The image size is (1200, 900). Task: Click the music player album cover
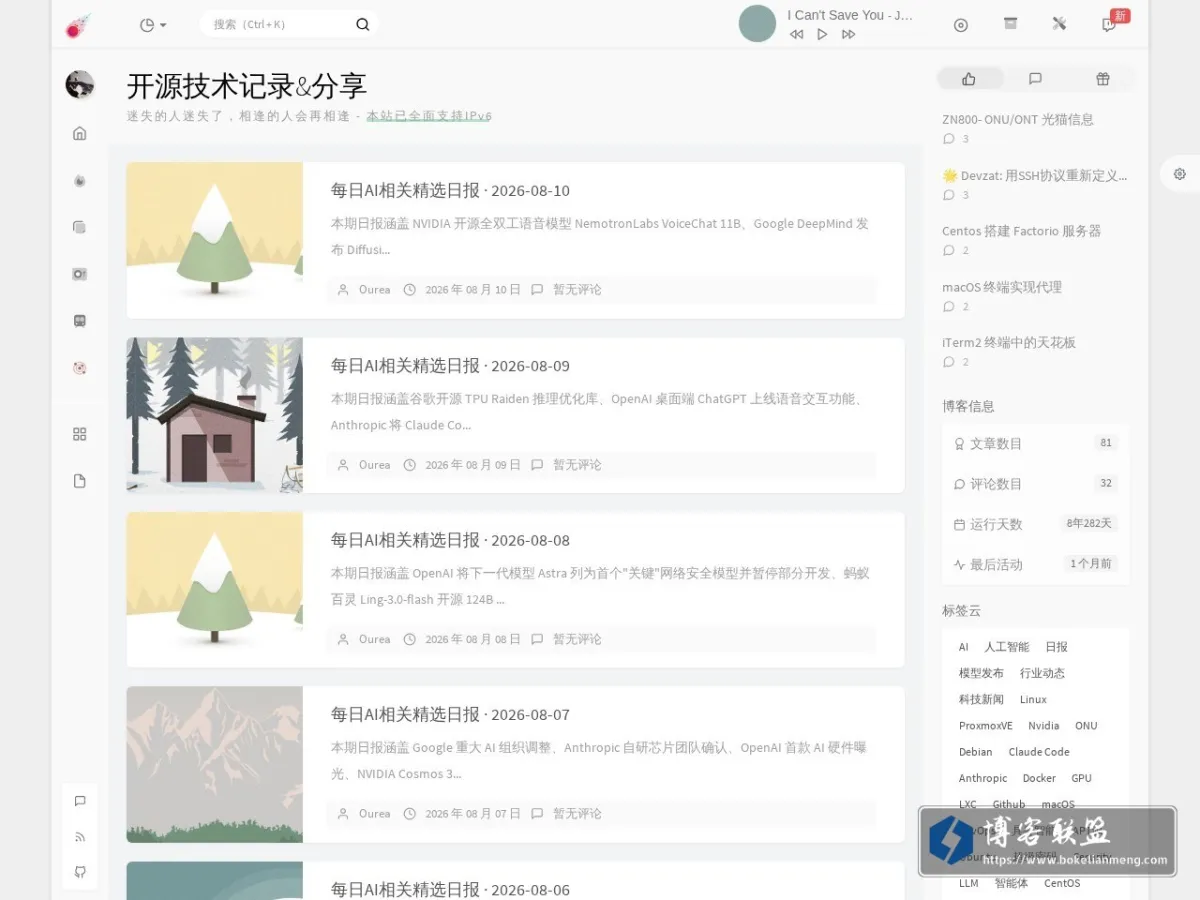757,24
